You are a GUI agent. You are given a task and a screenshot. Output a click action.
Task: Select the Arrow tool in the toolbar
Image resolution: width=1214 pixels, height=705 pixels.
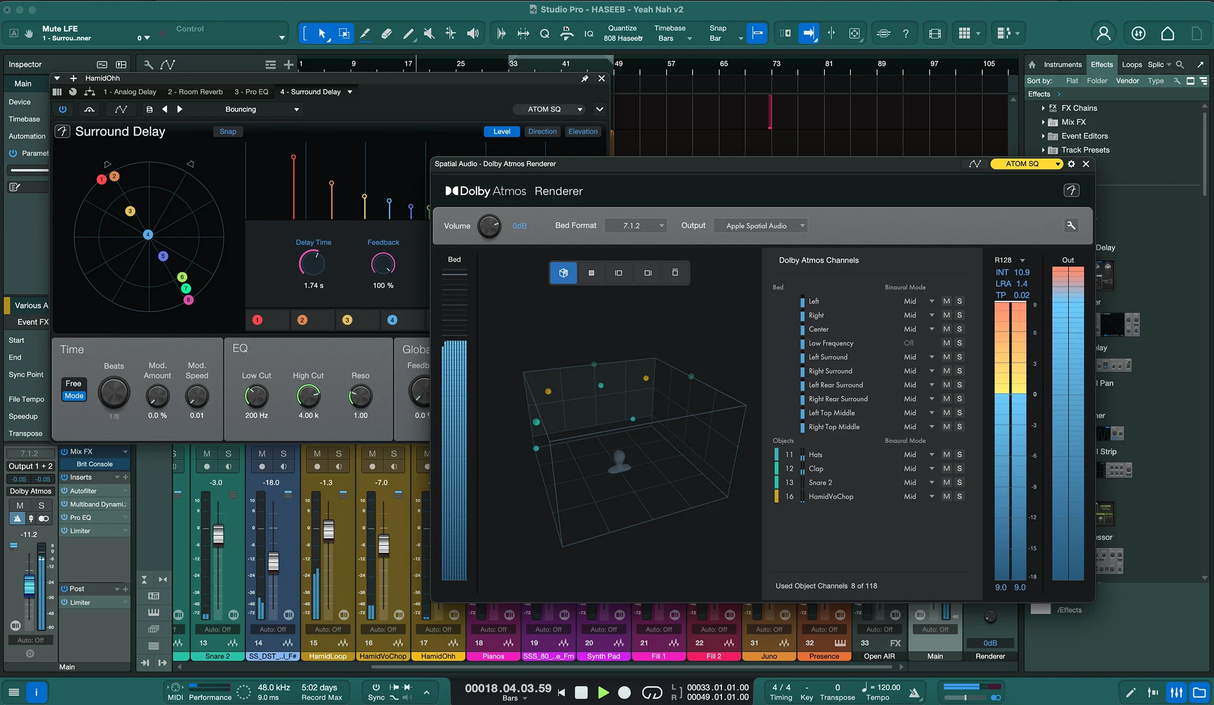tap(322, 33)
